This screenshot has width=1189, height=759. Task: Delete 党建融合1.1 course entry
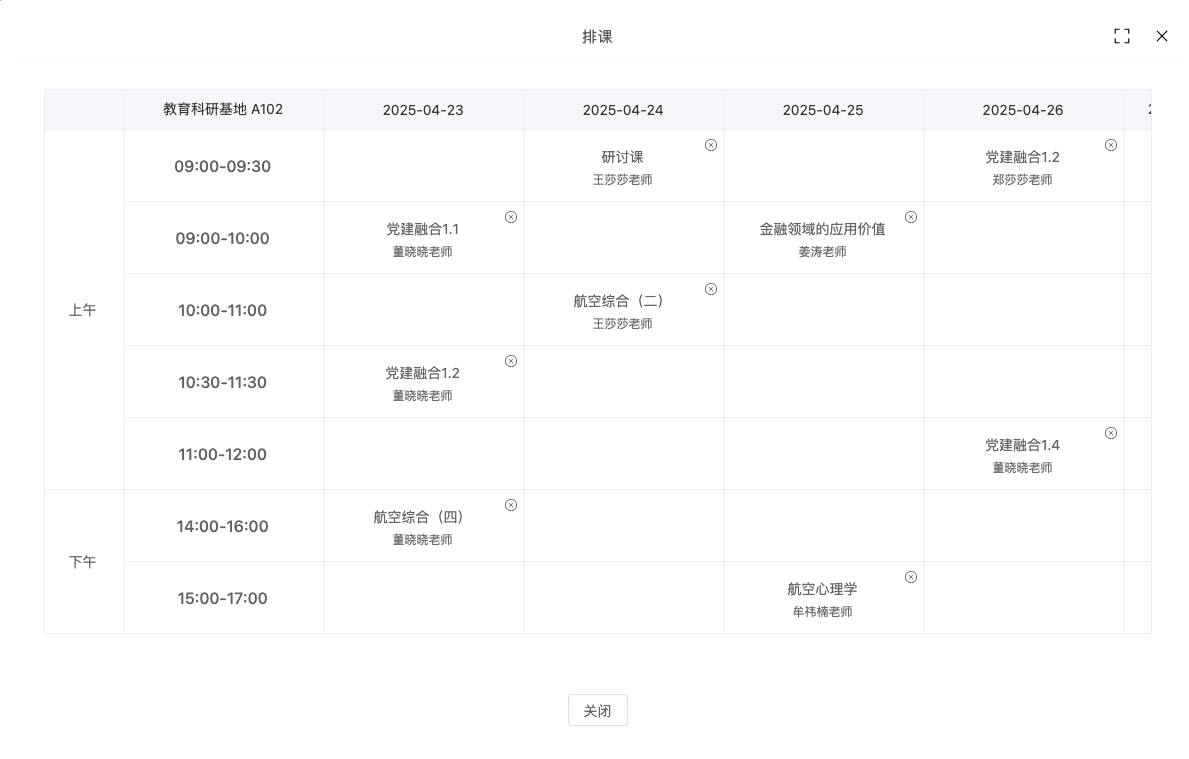[x=511, y=217]
